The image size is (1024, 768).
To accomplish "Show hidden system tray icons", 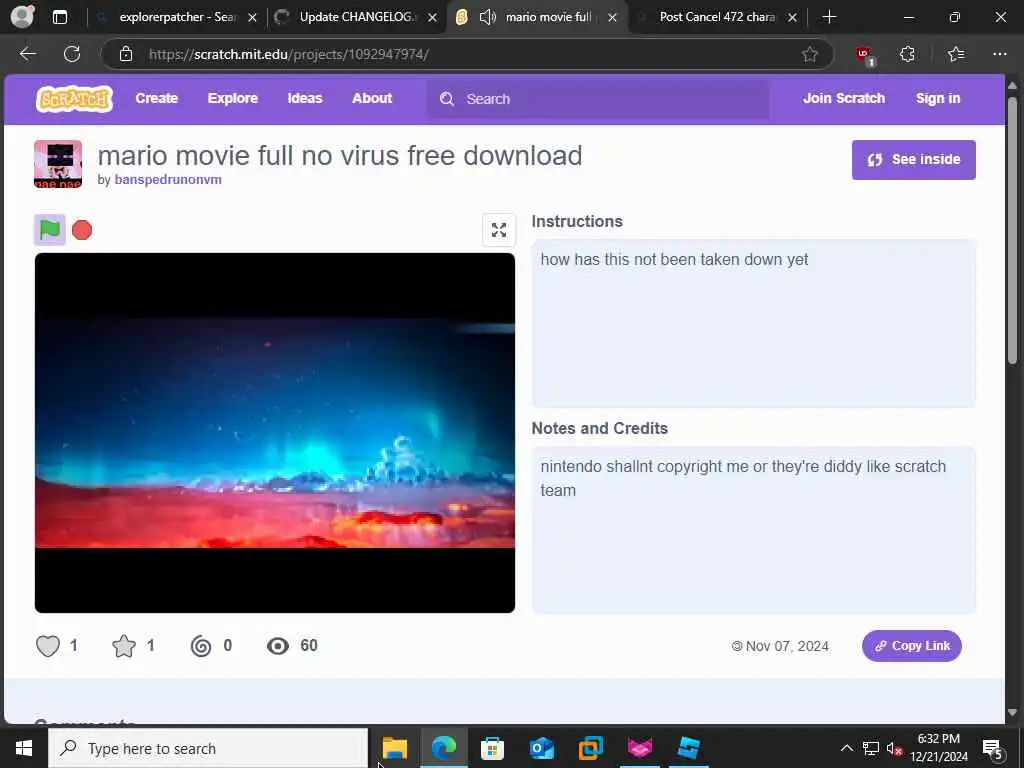I will 846,748.
